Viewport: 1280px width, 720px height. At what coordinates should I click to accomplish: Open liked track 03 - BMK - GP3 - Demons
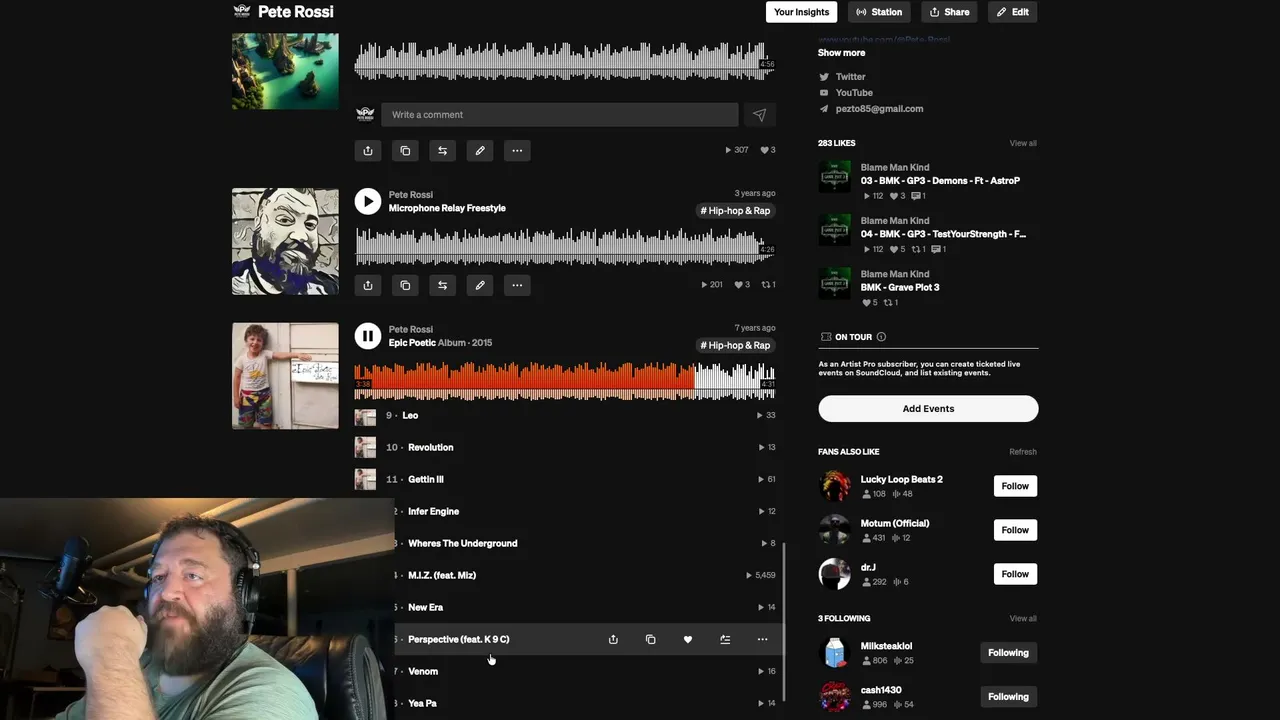(x=940, y=181)
